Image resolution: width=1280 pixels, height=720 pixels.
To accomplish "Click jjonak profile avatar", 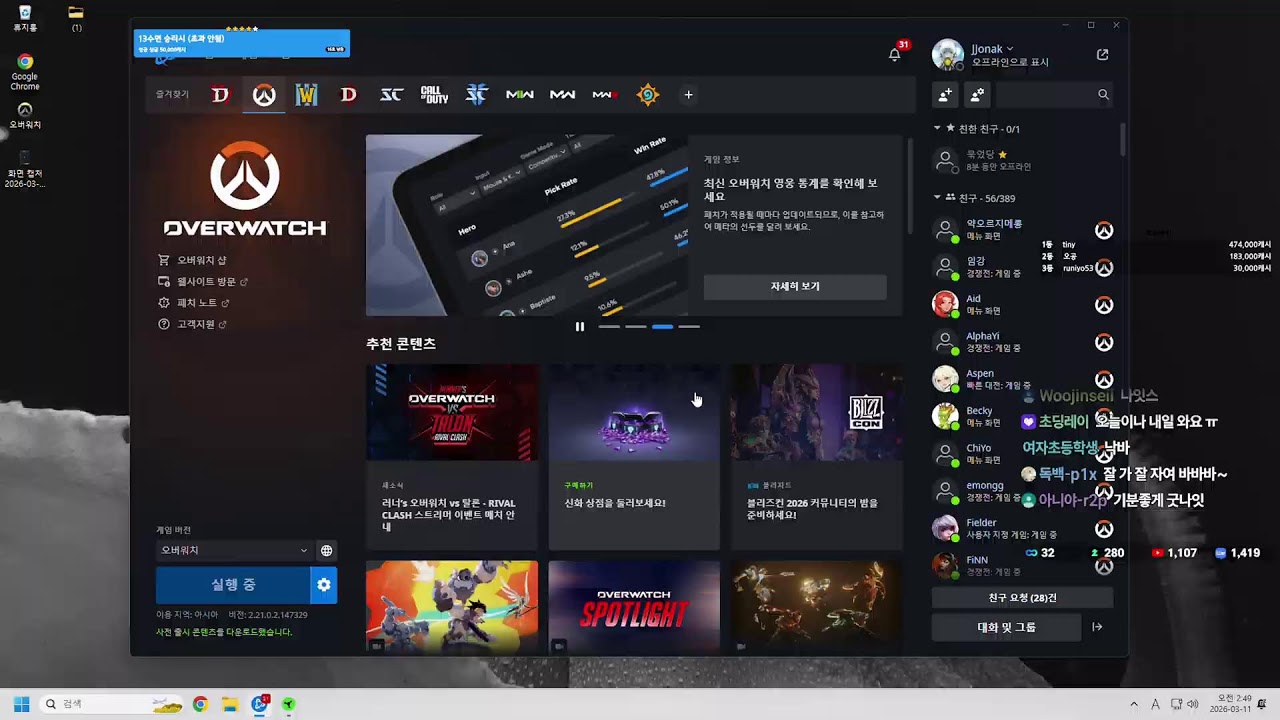I will (x=947, y=55).
